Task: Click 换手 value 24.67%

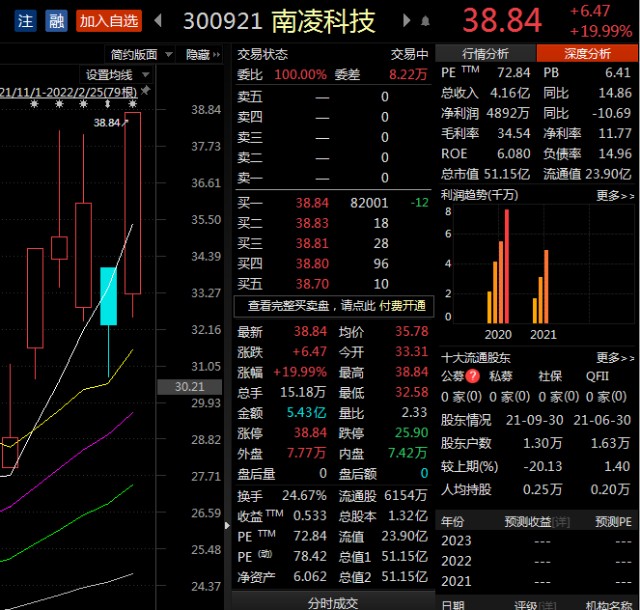Action: pos(304,496)
